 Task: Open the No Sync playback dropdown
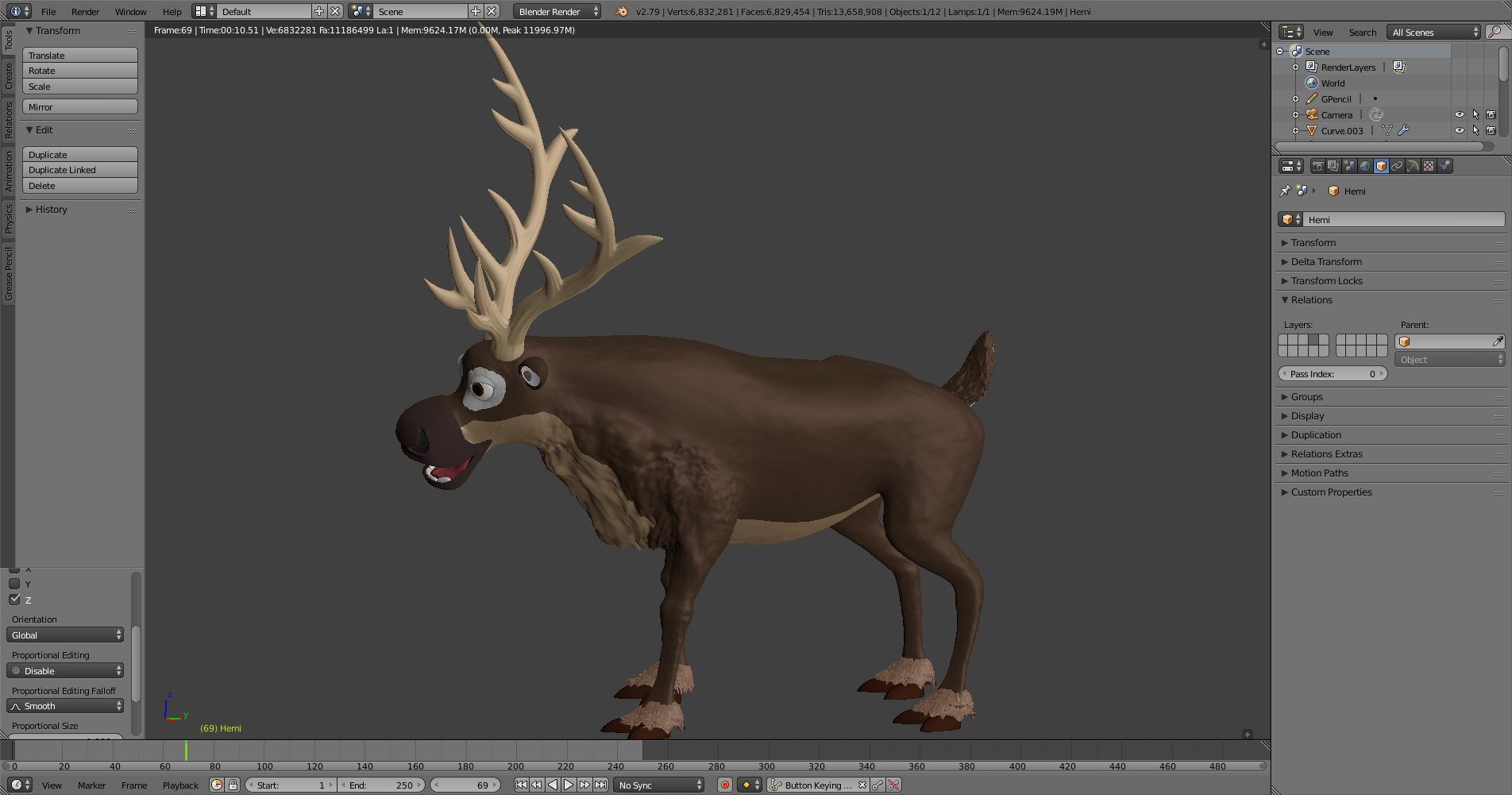(x=659, y=785)
